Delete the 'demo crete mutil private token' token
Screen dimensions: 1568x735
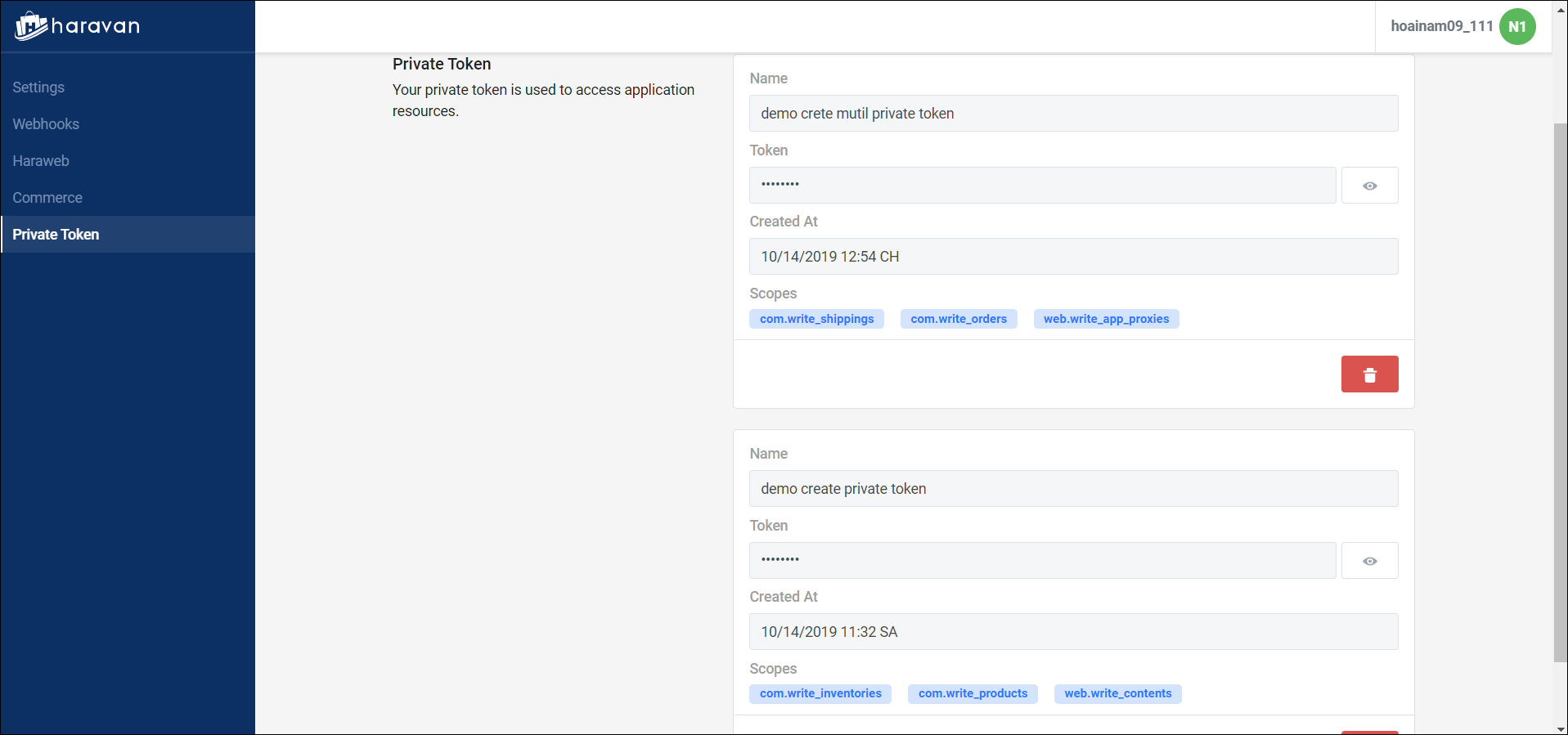click(1369, 374)
